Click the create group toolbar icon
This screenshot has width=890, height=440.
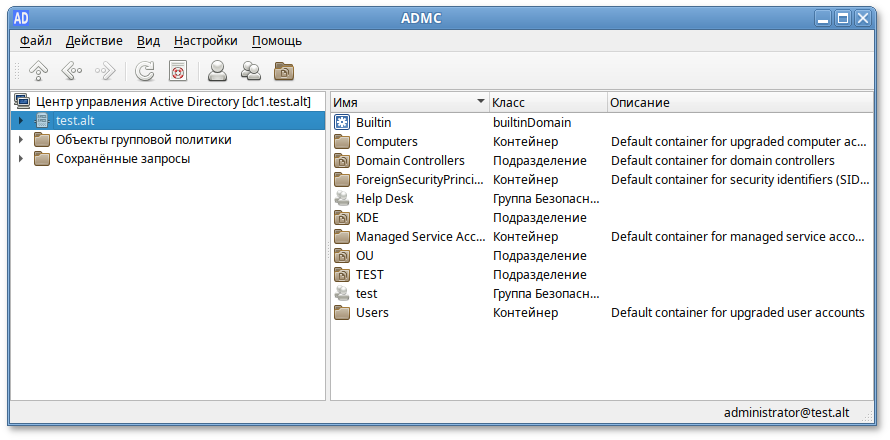click(x=250, y=71)
